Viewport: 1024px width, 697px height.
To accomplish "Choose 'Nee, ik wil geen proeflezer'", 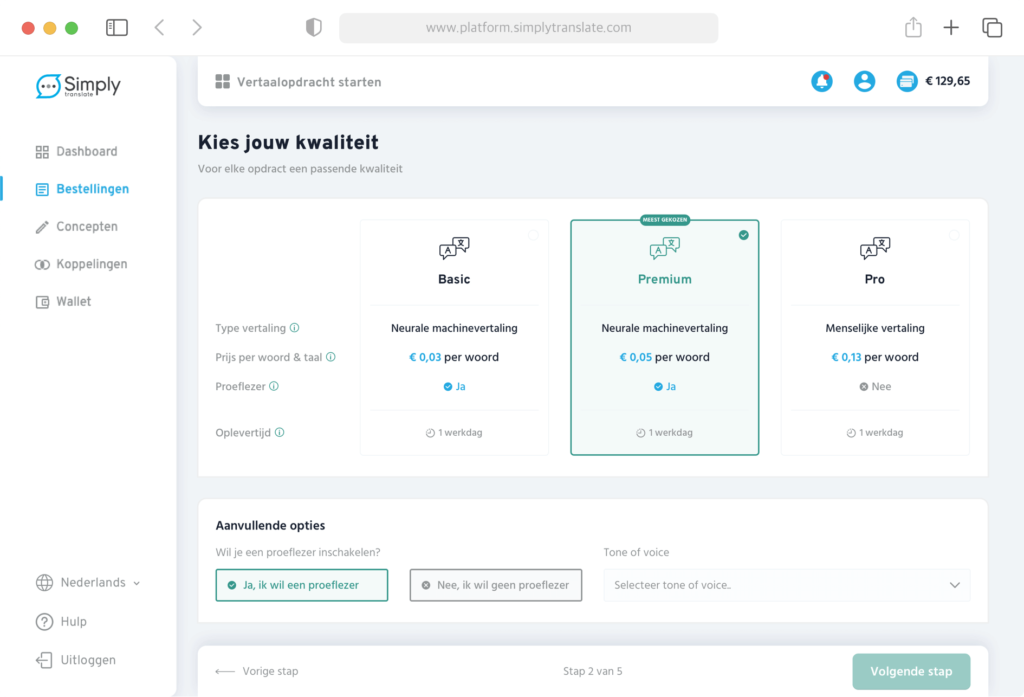I will pyautogui.click(x=495, y=585).
